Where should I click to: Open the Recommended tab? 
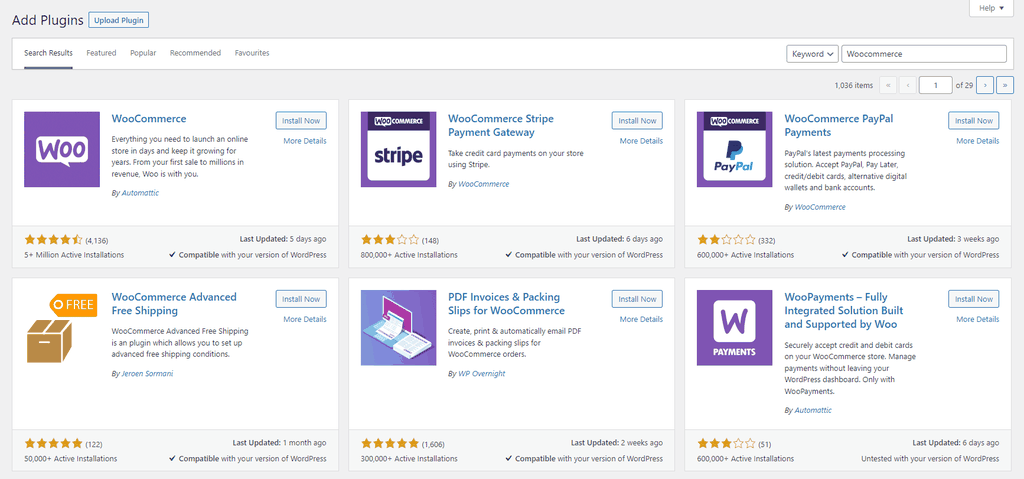coord(195,53)
